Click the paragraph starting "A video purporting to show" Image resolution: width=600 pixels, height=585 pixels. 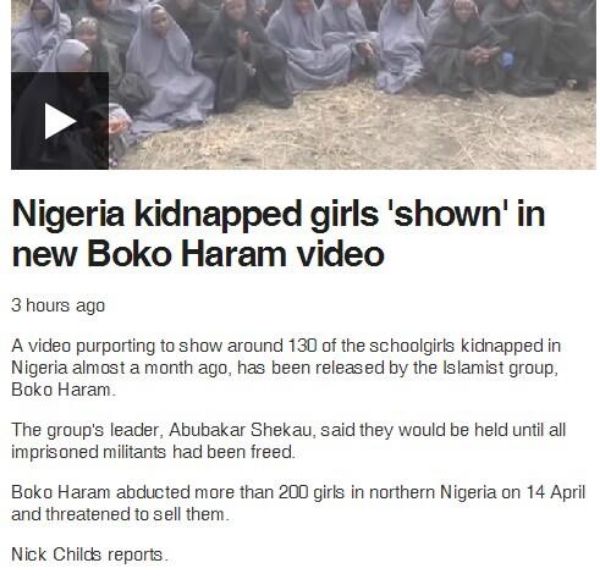(286, 368)
